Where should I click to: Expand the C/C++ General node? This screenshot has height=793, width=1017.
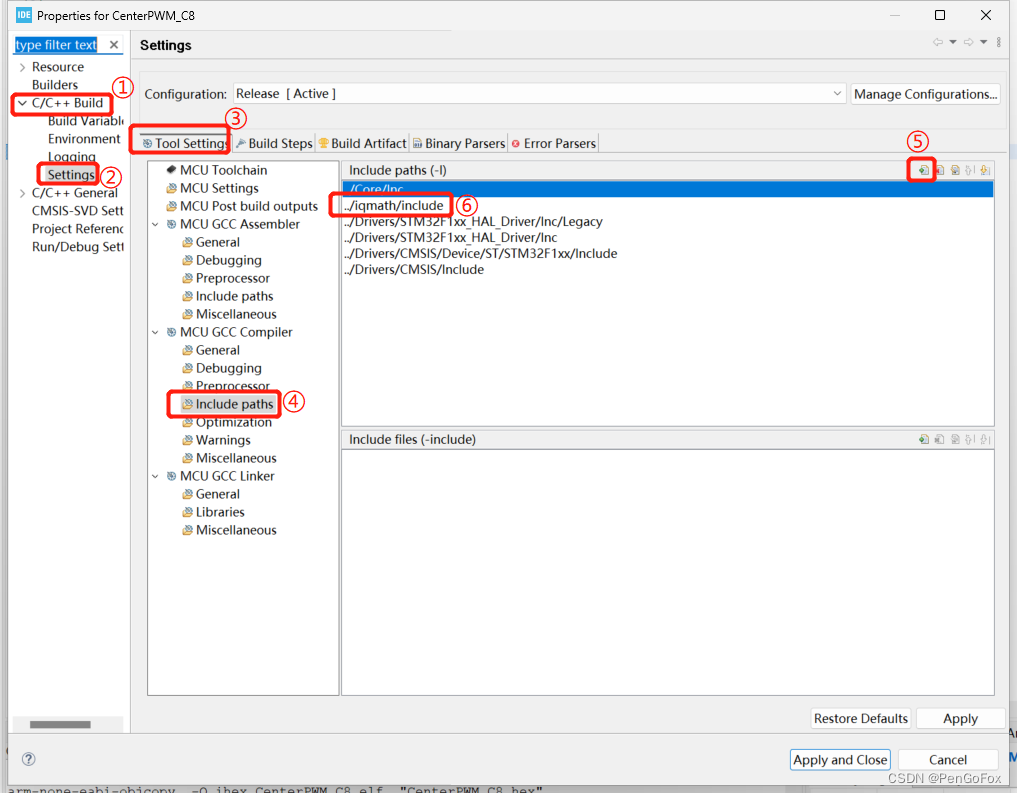[23, 193]
